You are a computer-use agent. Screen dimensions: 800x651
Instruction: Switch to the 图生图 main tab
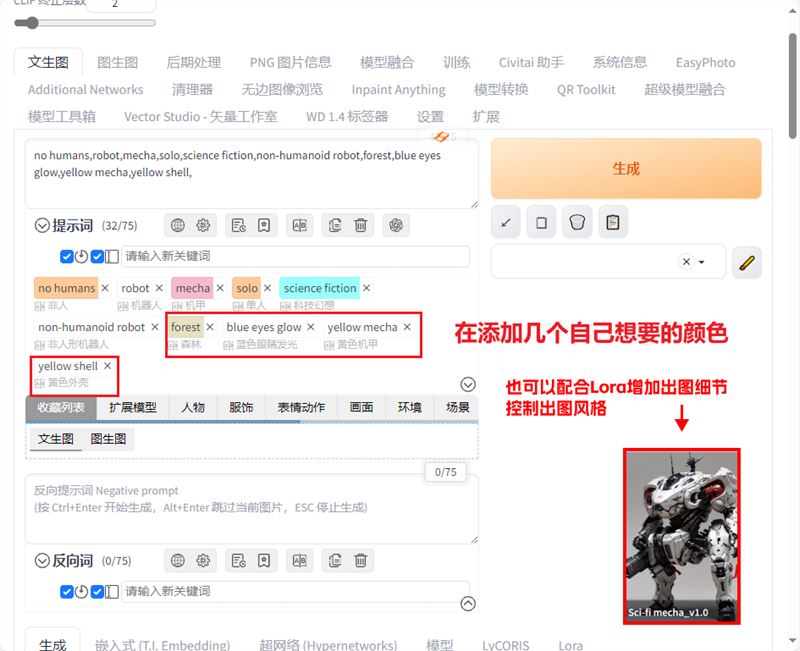[x=117, y=62]
